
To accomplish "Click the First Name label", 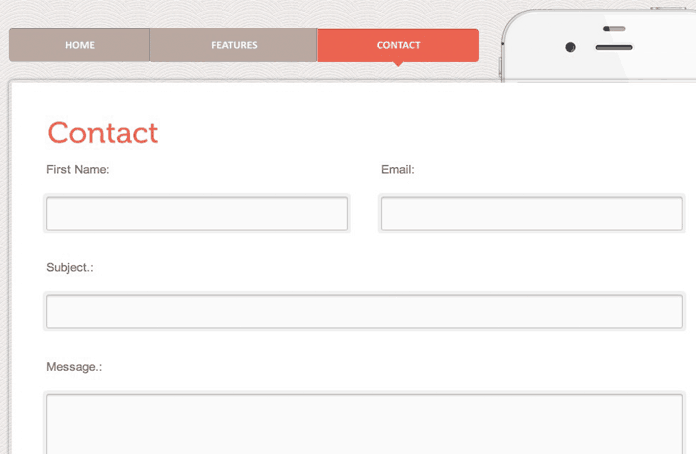I will tap(78, 170).
